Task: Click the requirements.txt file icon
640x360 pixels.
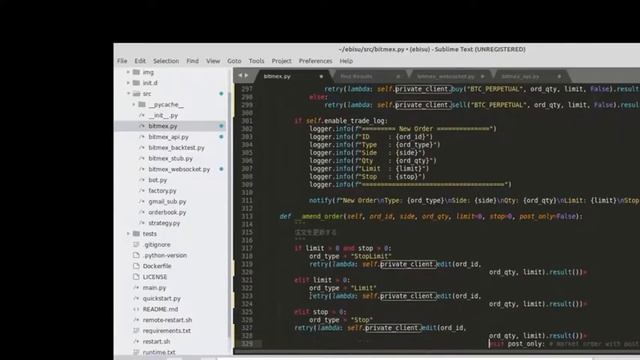Action: pyautogui.click(x=136, y=331)
